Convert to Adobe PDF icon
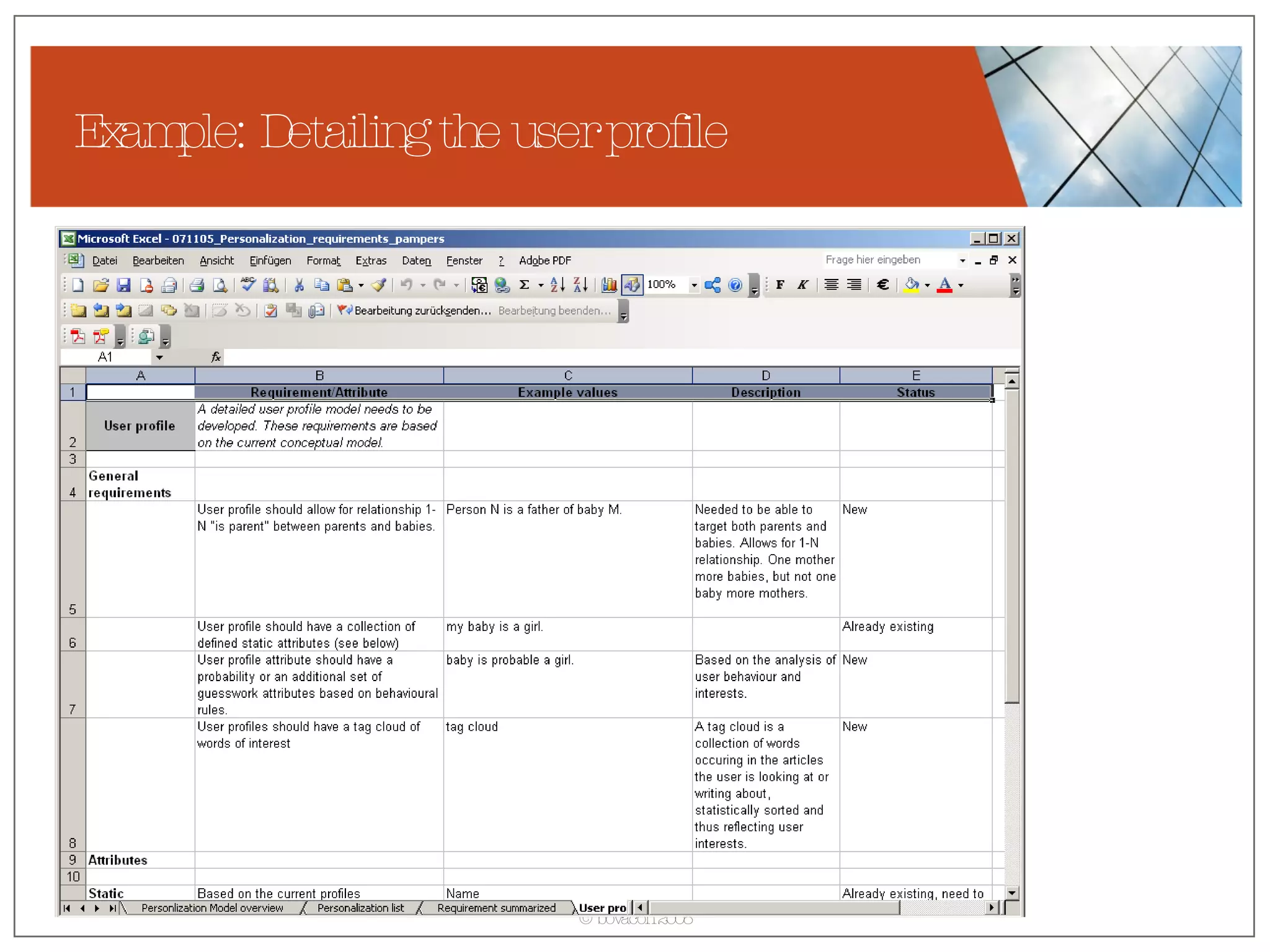1270x952 pixels. pyautogui.click(x=78, y=337)
